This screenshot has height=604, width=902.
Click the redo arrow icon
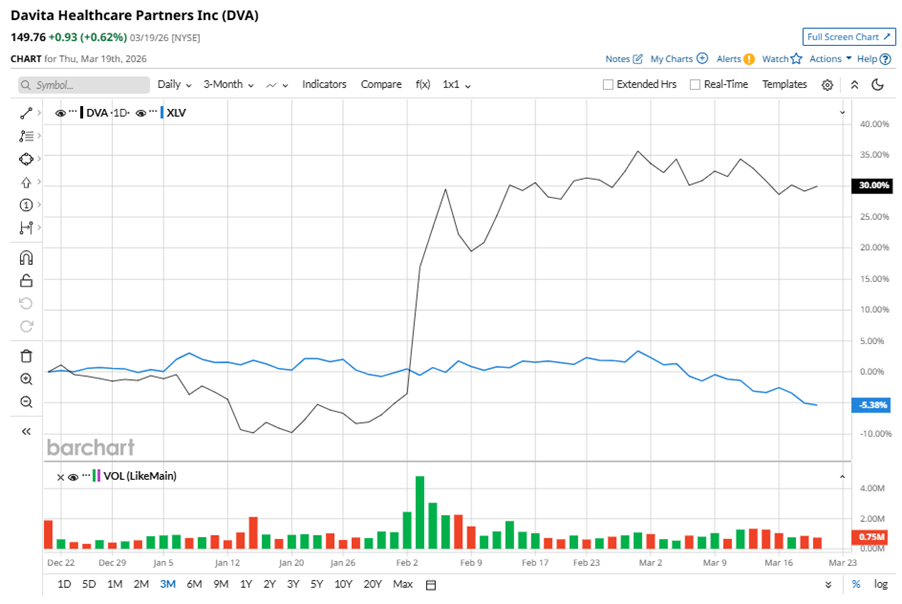[x=26, y=326]
